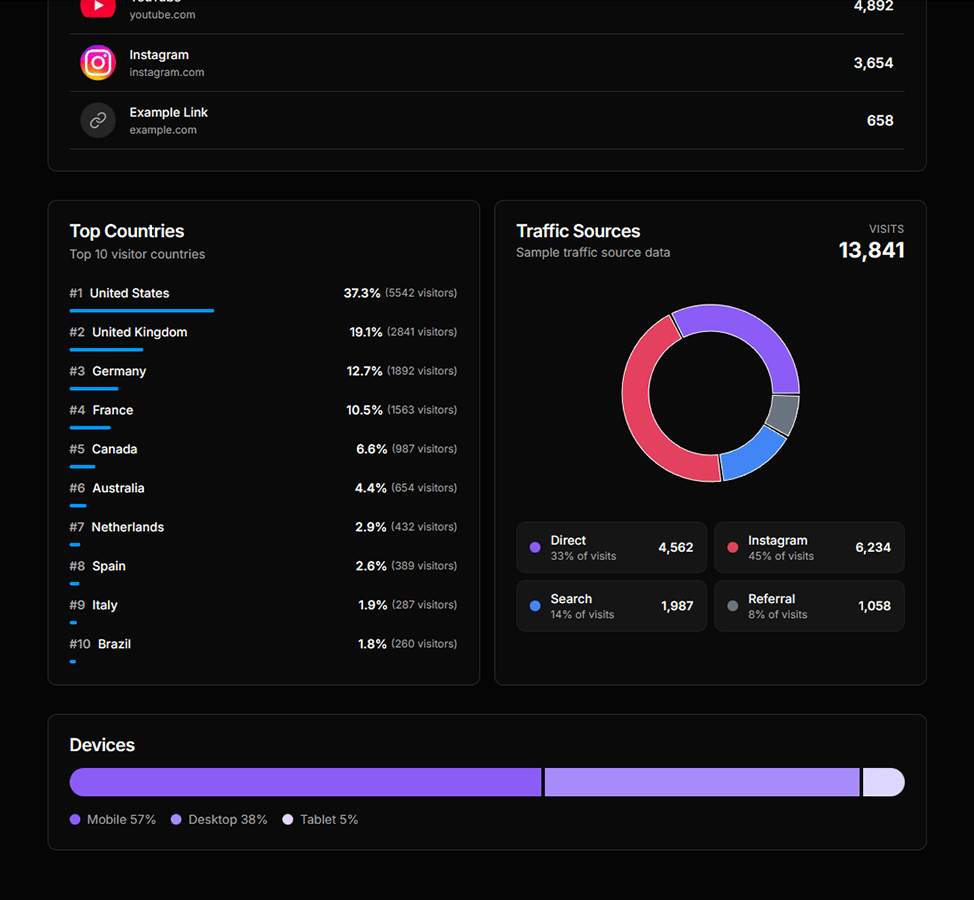This screenshot has width=974, height=900.
Task: Click the Tablet legend dot under Devices
Action: pyautogui.click(x=289, y=819)
